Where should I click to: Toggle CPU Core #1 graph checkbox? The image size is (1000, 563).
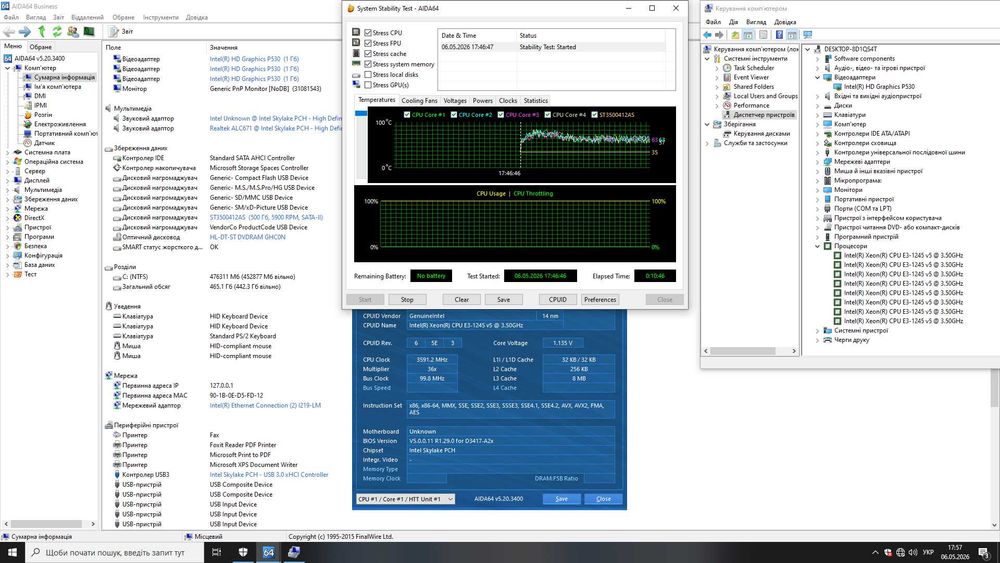[407, 115]
